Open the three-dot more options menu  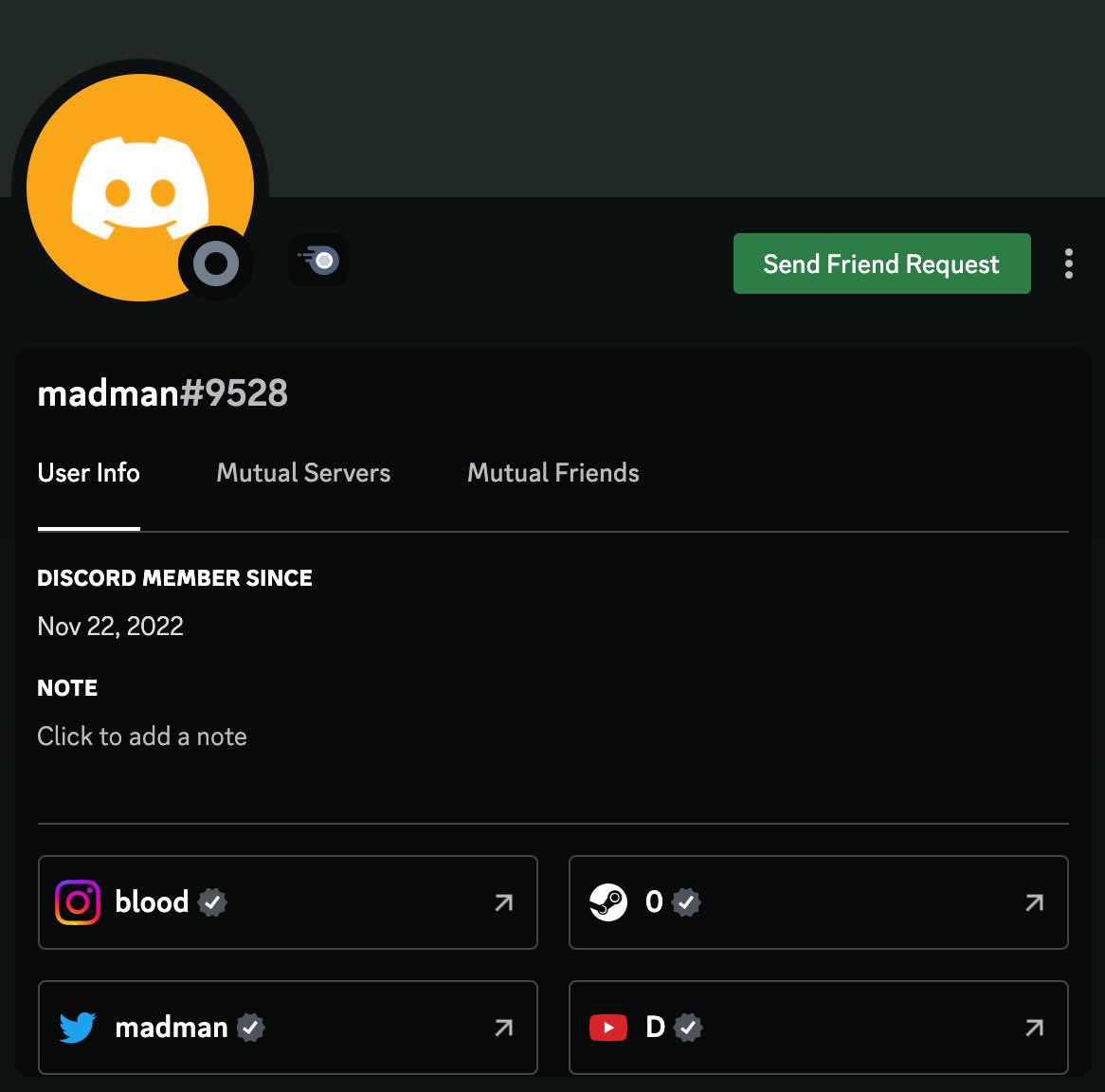tap(1068, 264)
